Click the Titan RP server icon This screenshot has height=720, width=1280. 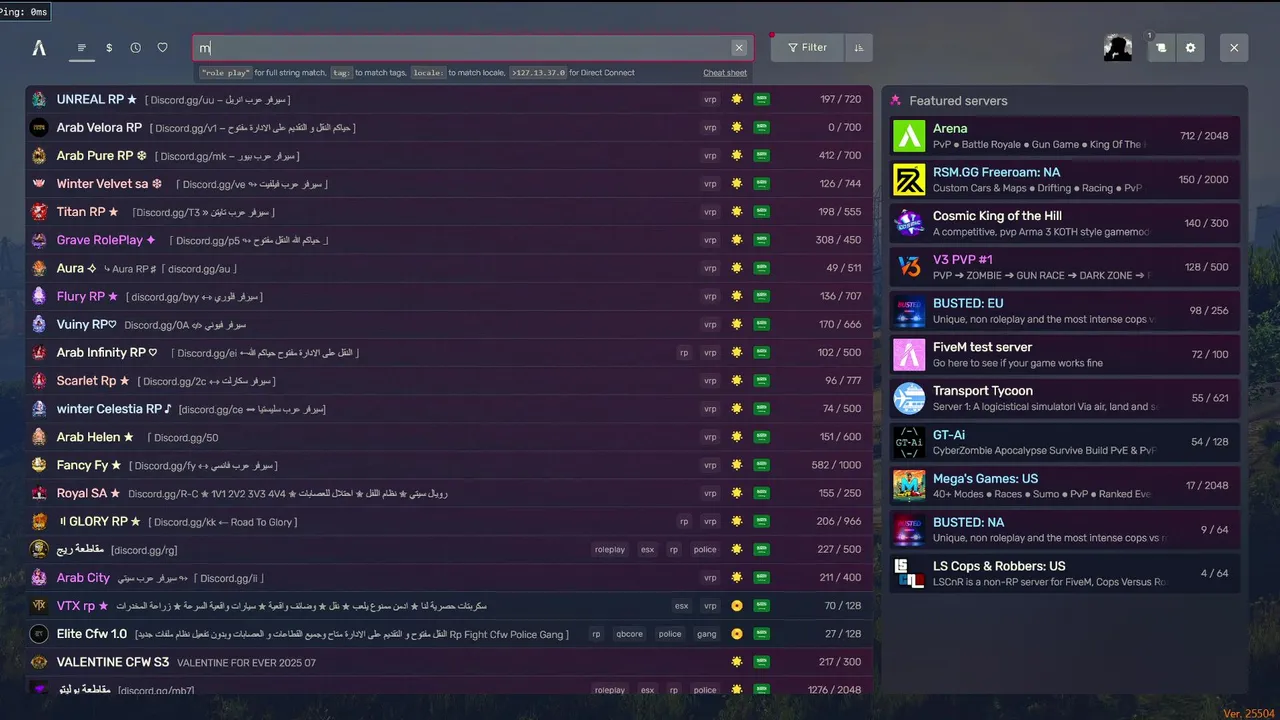[39, 212]
